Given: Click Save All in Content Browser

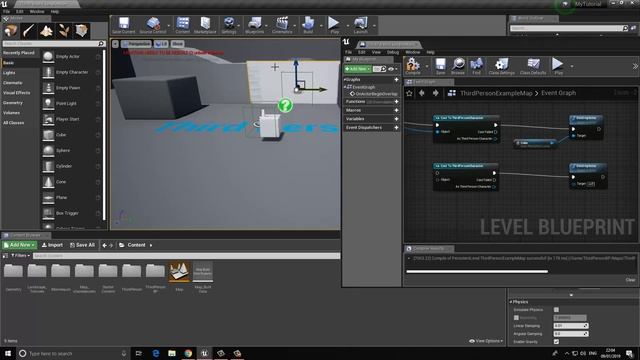Looking at the screenshot, I should (x=82, y=245).
